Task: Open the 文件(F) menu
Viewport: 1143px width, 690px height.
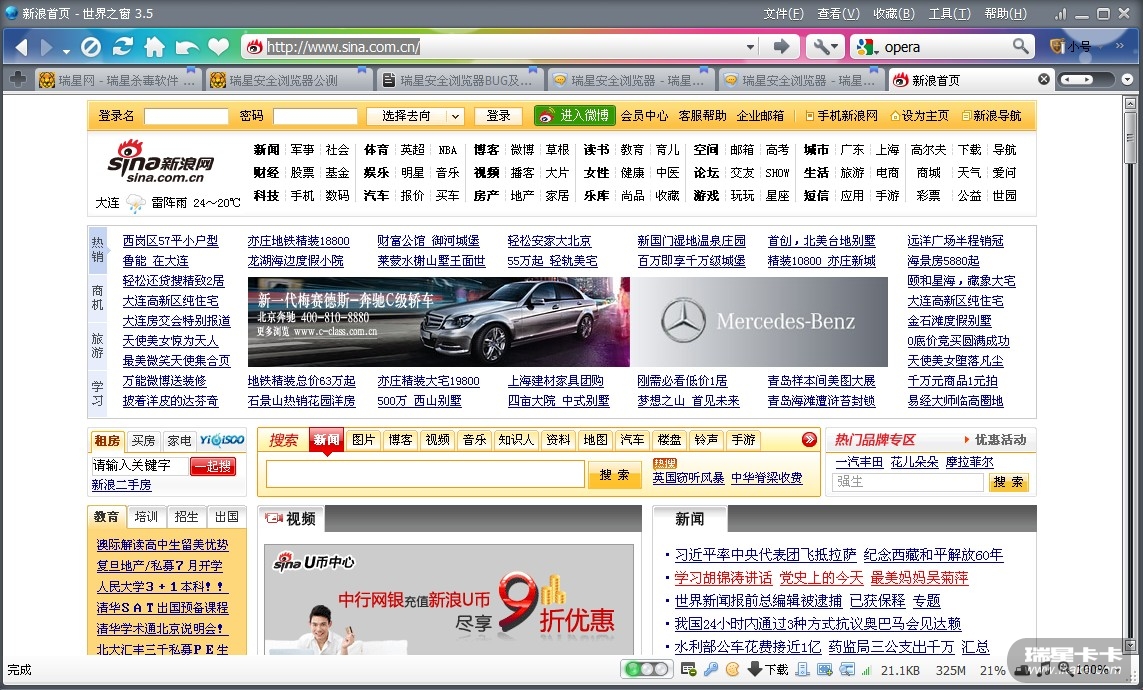Action: tap(784, 14)
